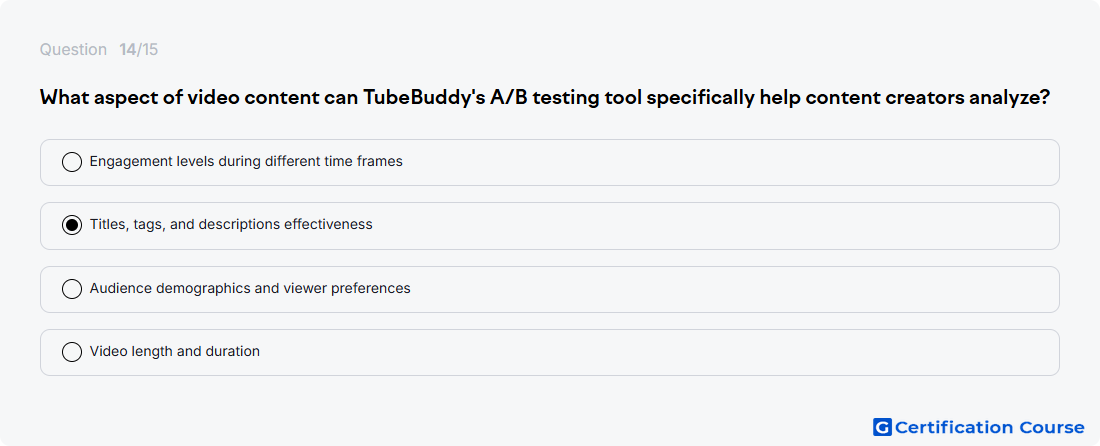Click the blank area of the Video length card

point(659,352)
